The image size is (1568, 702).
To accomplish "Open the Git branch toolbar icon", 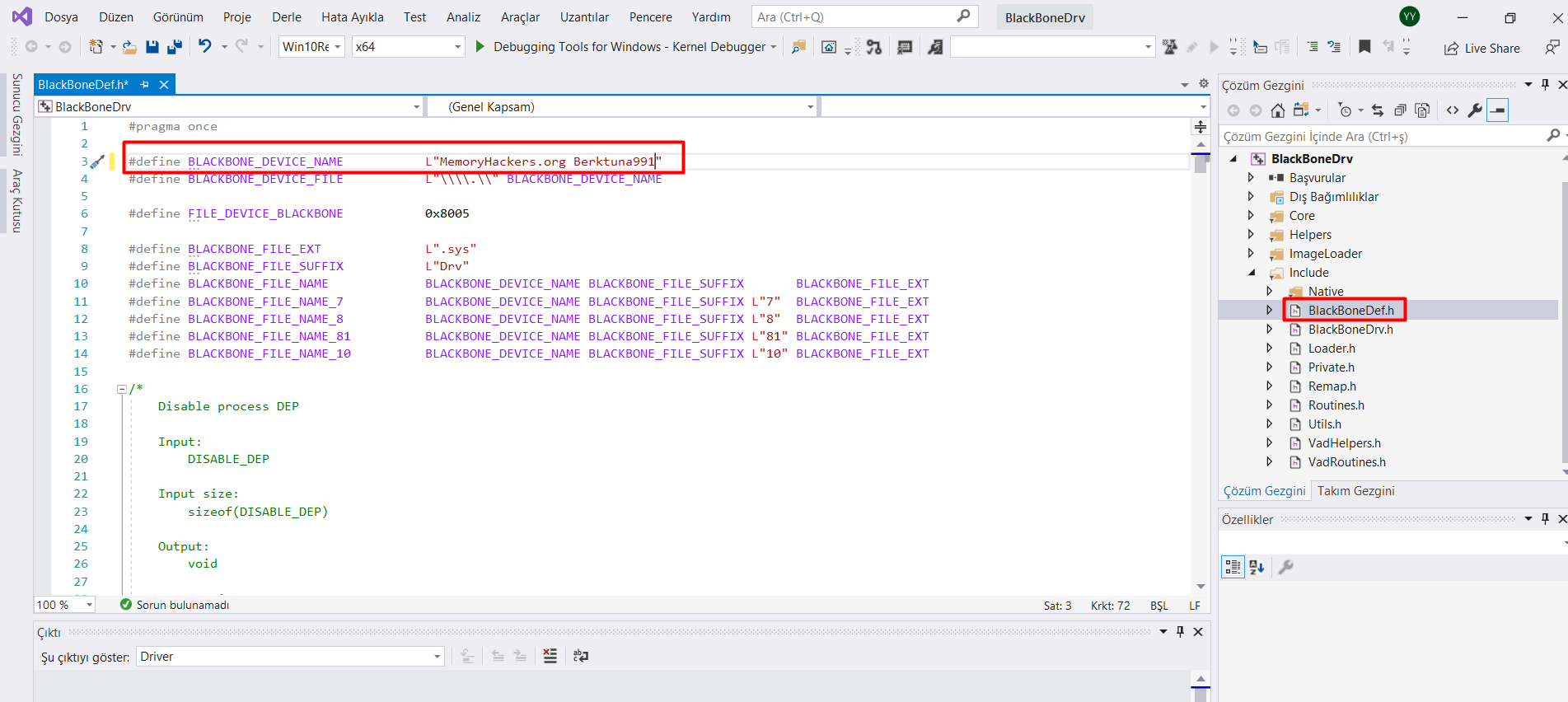I will (x=874, y=47).
